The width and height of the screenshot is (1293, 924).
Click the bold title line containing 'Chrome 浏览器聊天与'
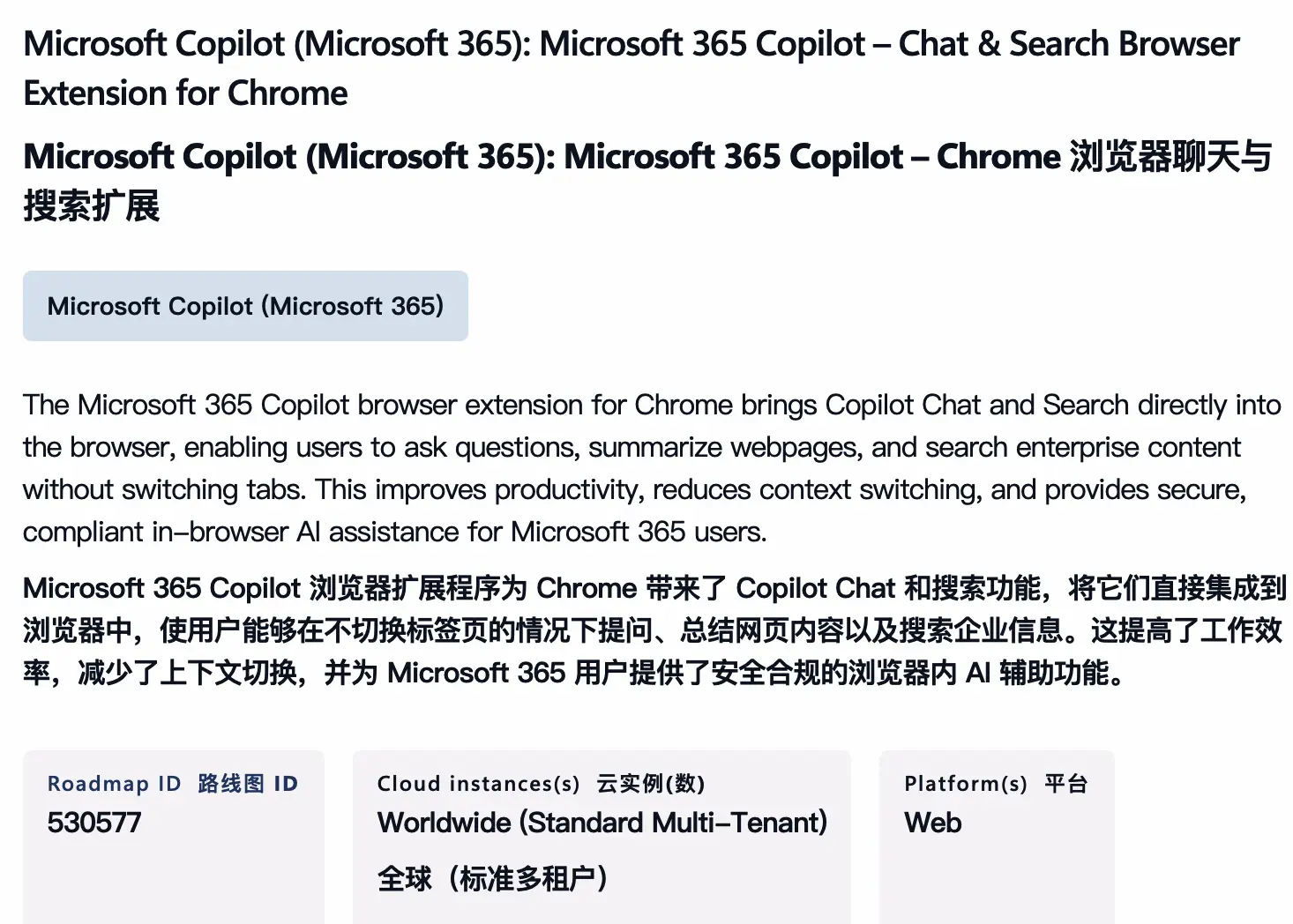click(646, 157)
